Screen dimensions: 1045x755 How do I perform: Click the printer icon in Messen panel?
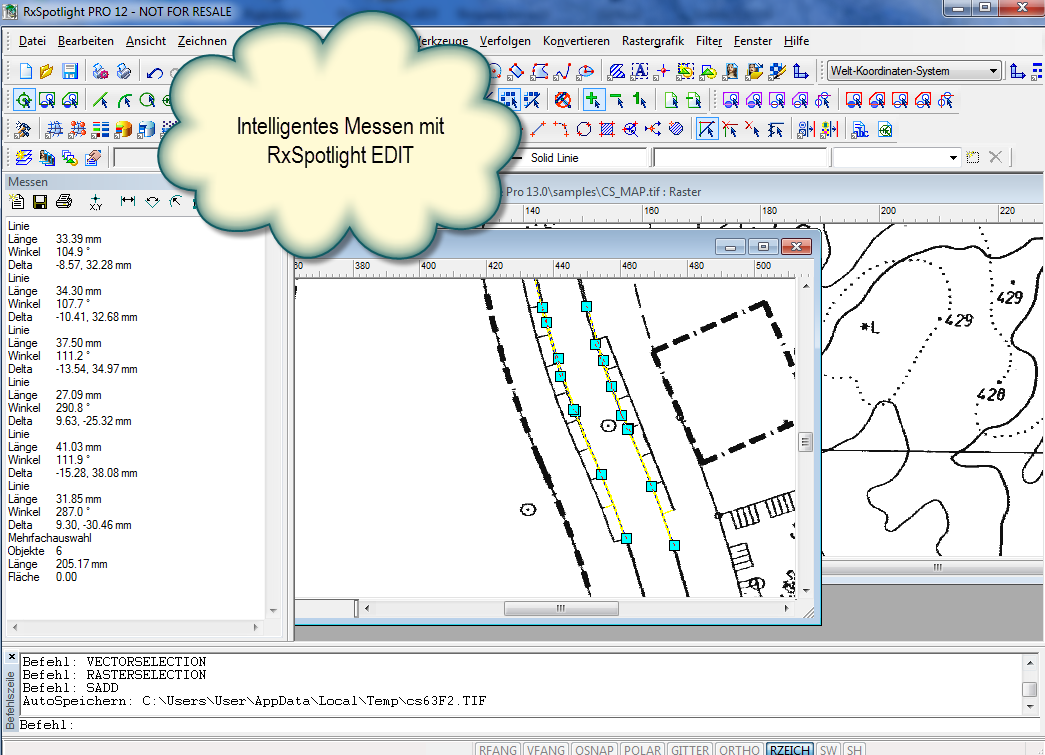(x=64, y=202)
